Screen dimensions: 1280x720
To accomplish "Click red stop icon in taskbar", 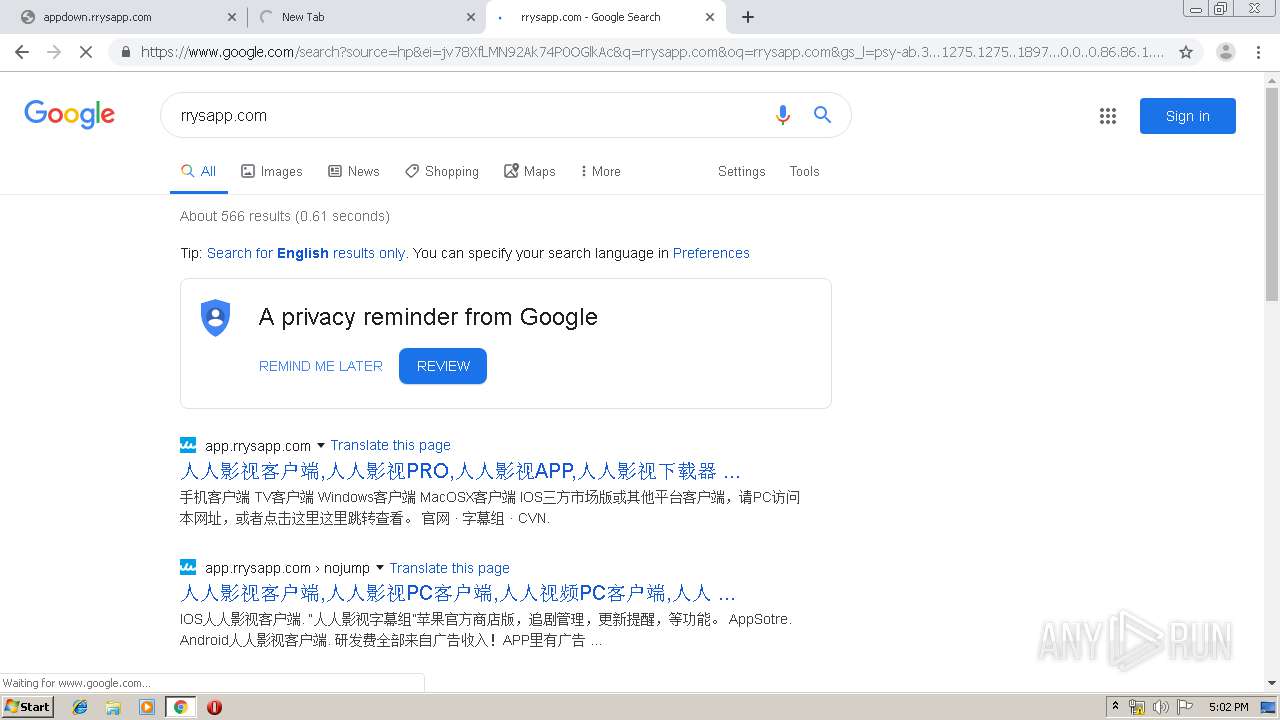I will 214,707.
